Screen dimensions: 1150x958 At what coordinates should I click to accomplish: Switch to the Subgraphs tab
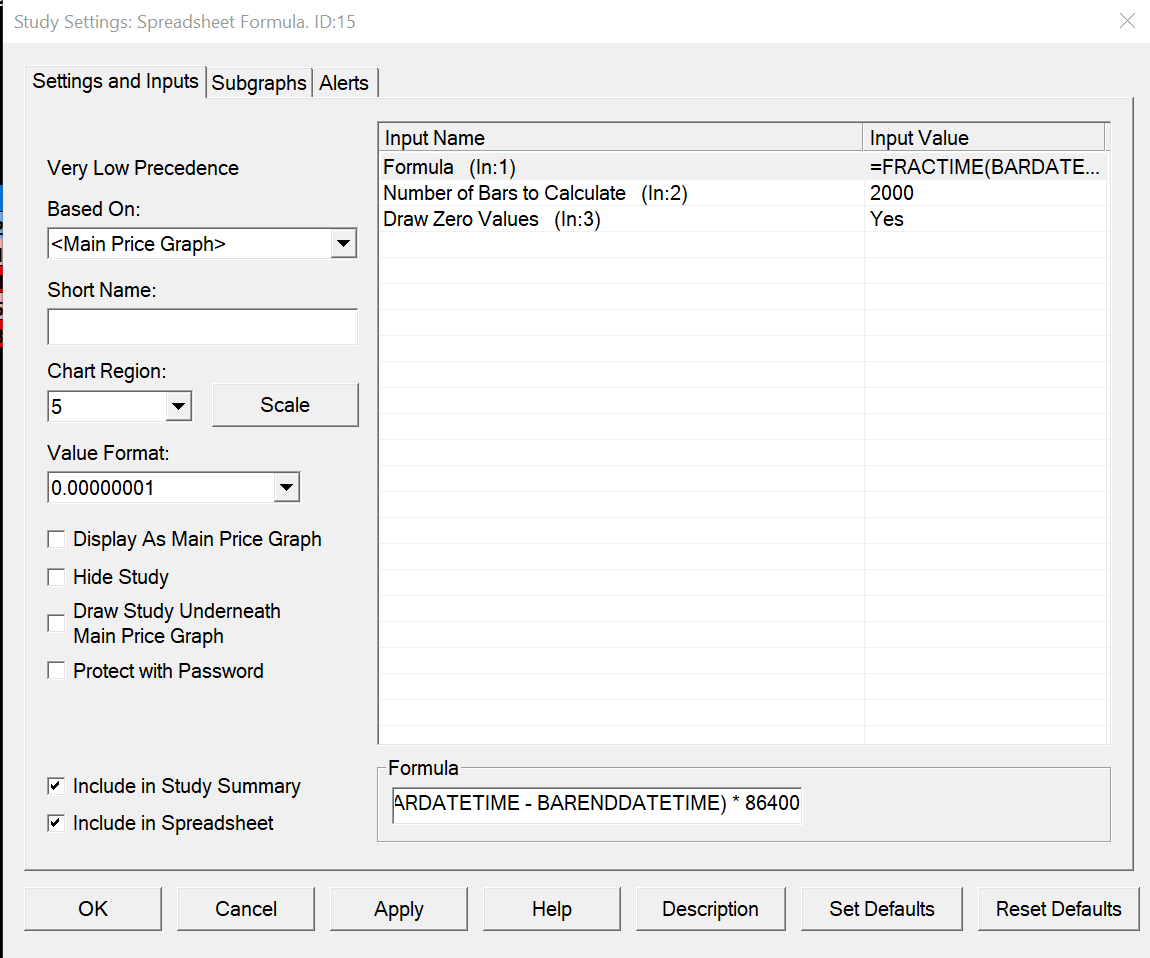click(x=259, y=83)
